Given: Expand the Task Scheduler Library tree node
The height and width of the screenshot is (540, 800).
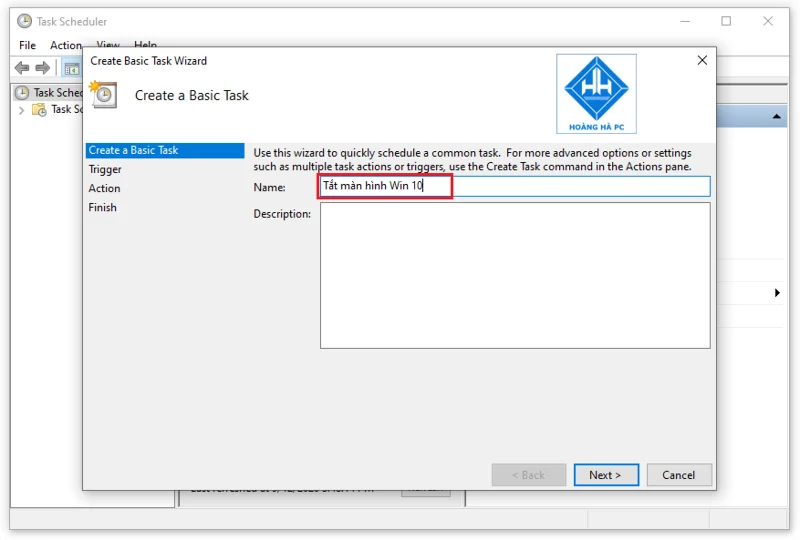Looking at the screenshot, I should pyautogui.click(x=21, y=110).
